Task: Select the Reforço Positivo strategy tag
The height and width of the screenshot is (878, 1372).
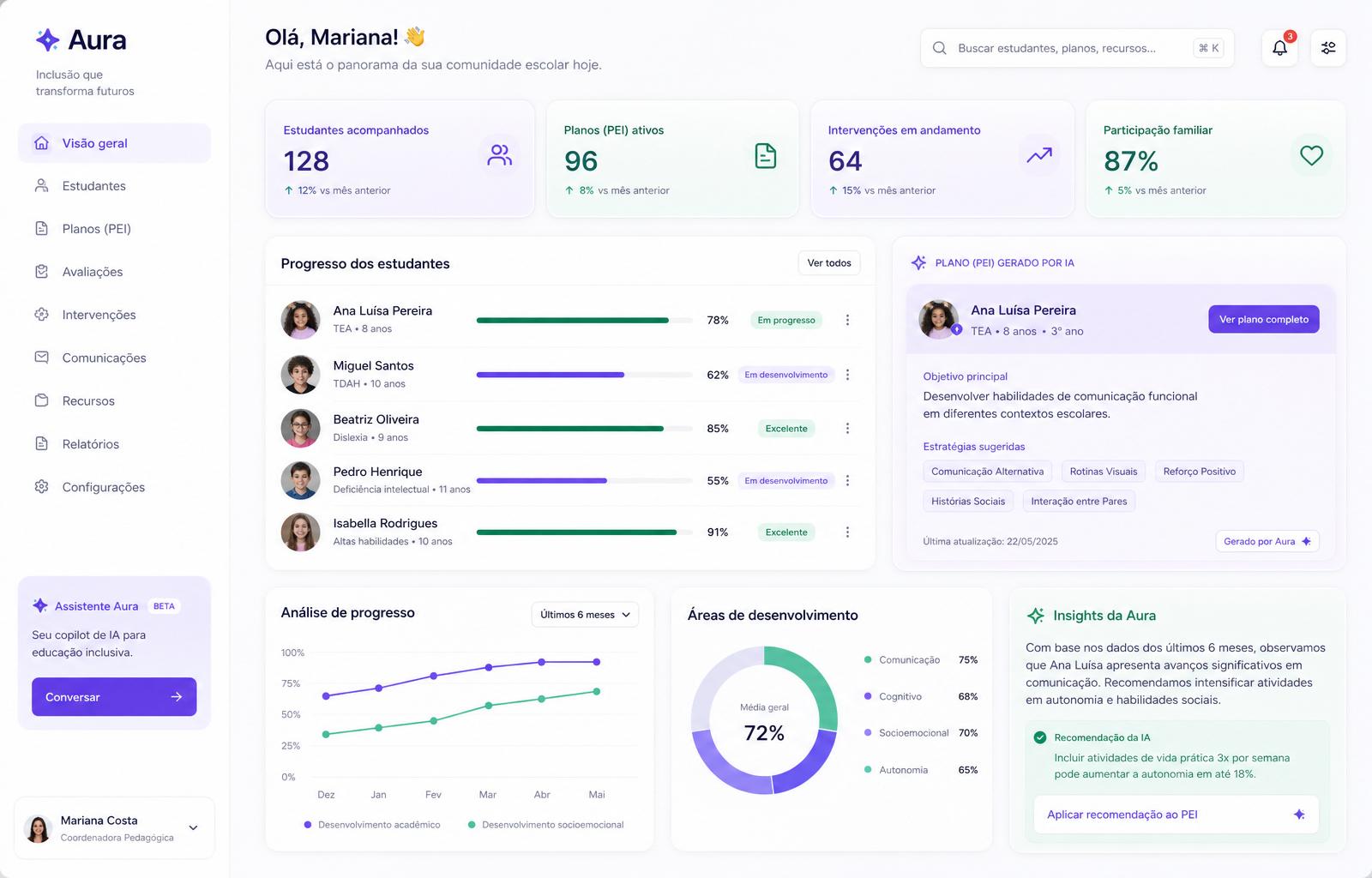Action: (1199, 471)
